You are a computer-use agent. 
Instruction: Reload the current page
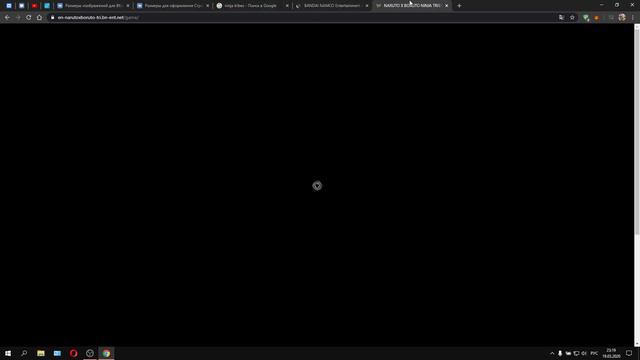(29, 18)
